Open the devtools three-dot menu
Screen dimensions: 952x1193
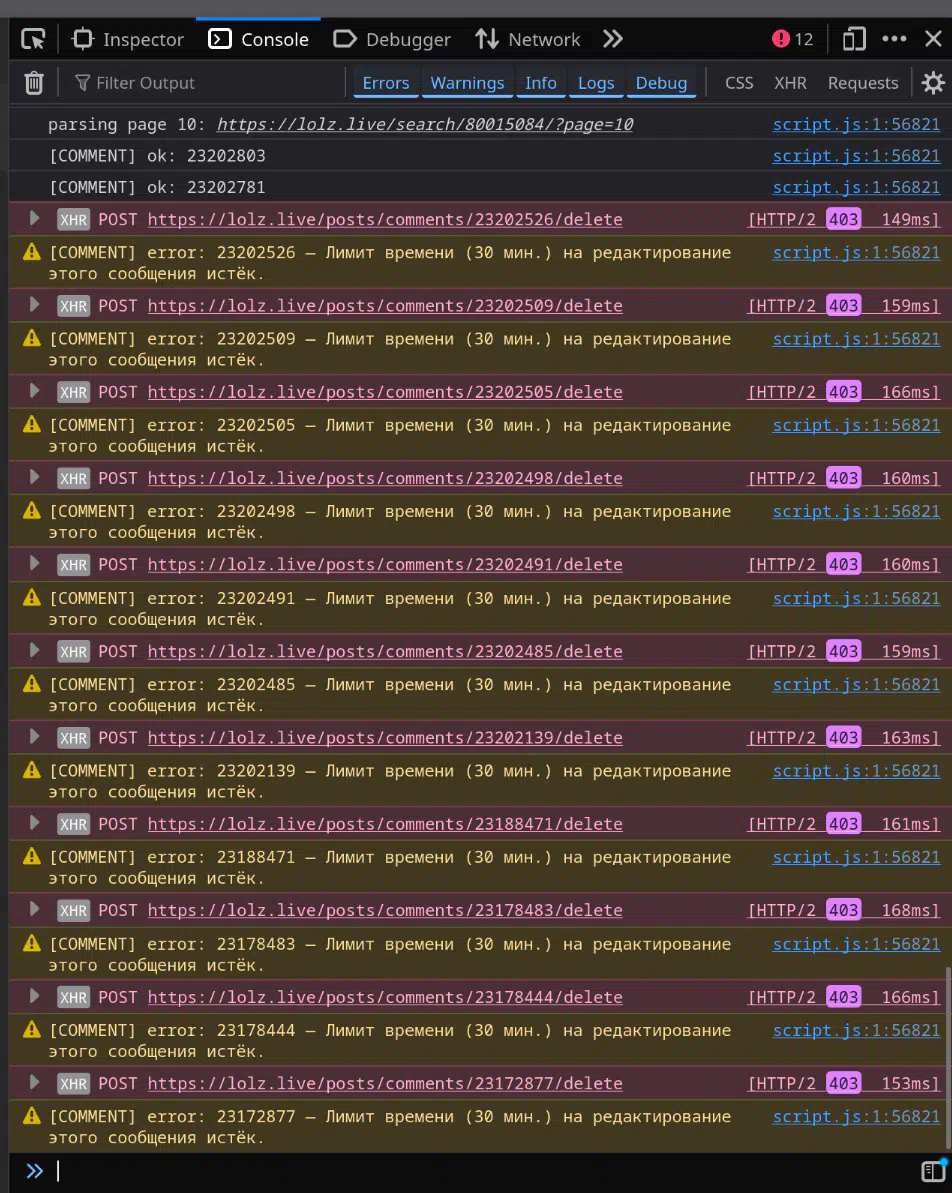pos(894,39)
